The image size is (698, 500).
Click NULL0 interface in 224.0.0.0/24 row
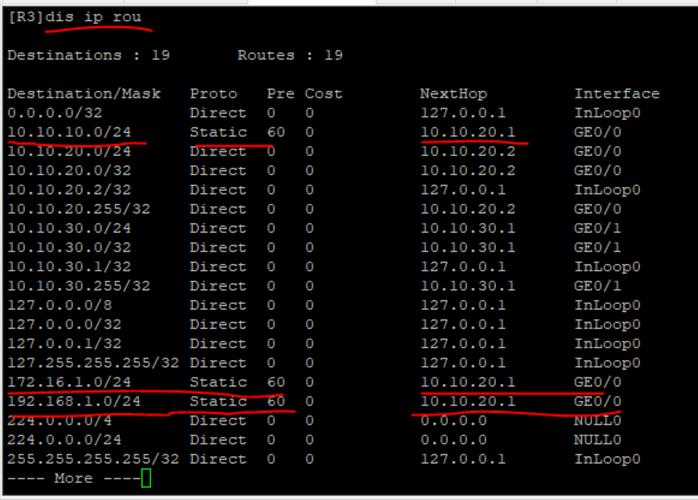(597, 440)
